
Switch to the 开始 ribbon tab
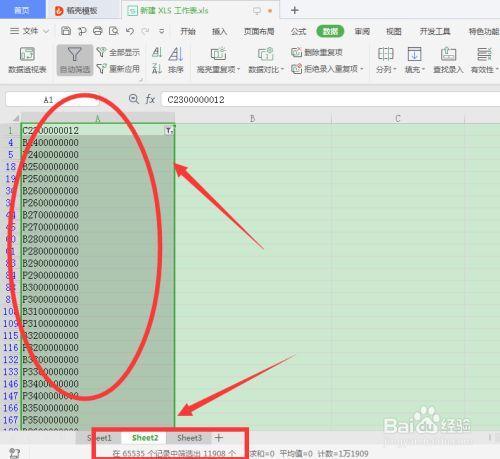(x=188, y=31)
